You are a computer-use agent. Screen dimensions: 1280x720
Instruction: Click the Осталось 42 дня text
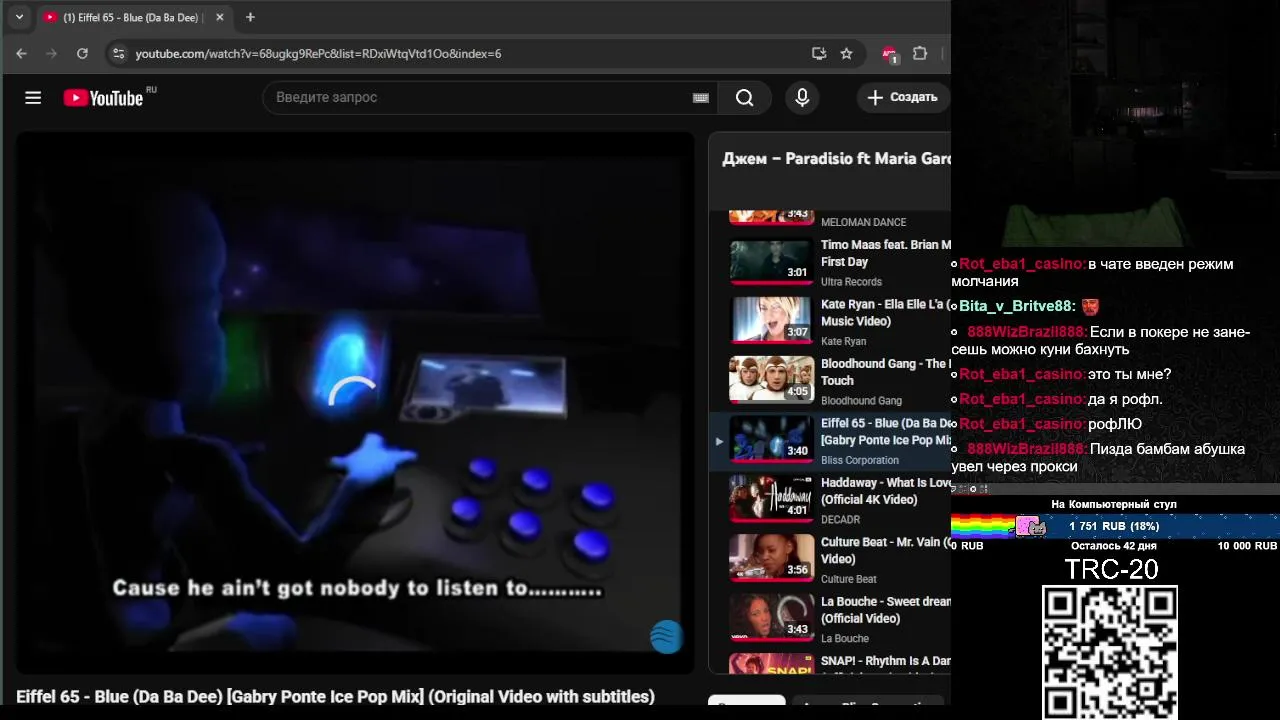click(1113, 546)
